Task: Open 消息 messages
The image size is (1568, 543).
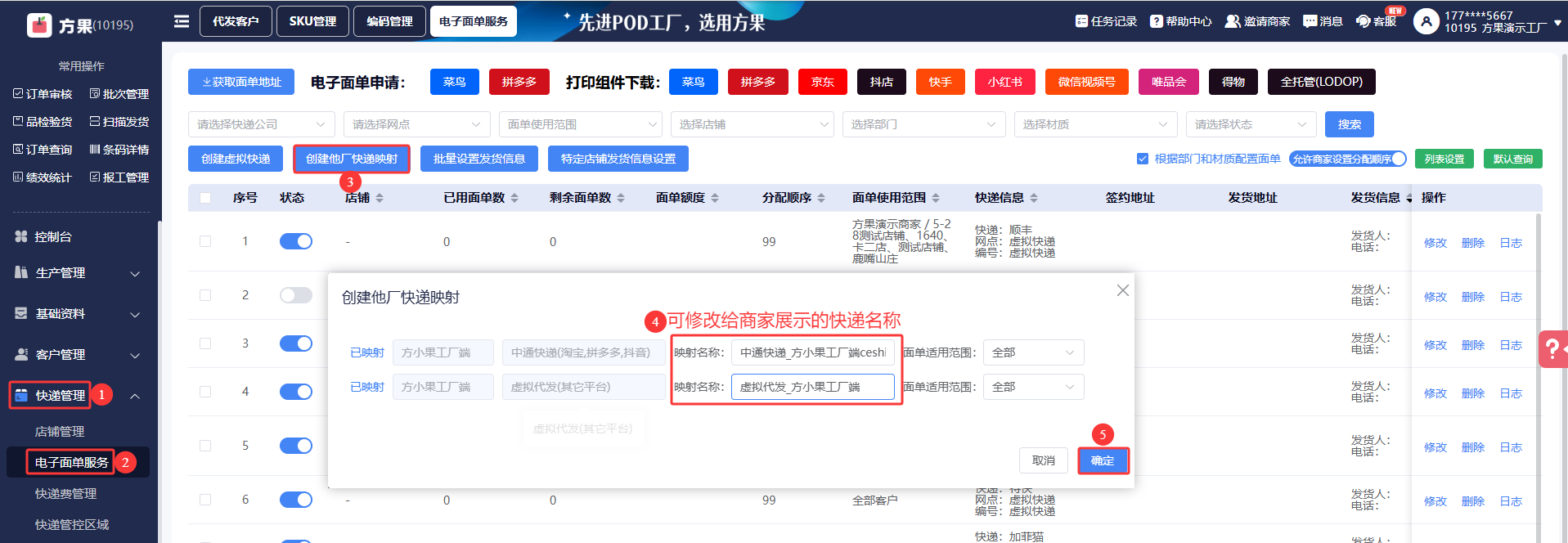Action: (x=1323, y=21)
